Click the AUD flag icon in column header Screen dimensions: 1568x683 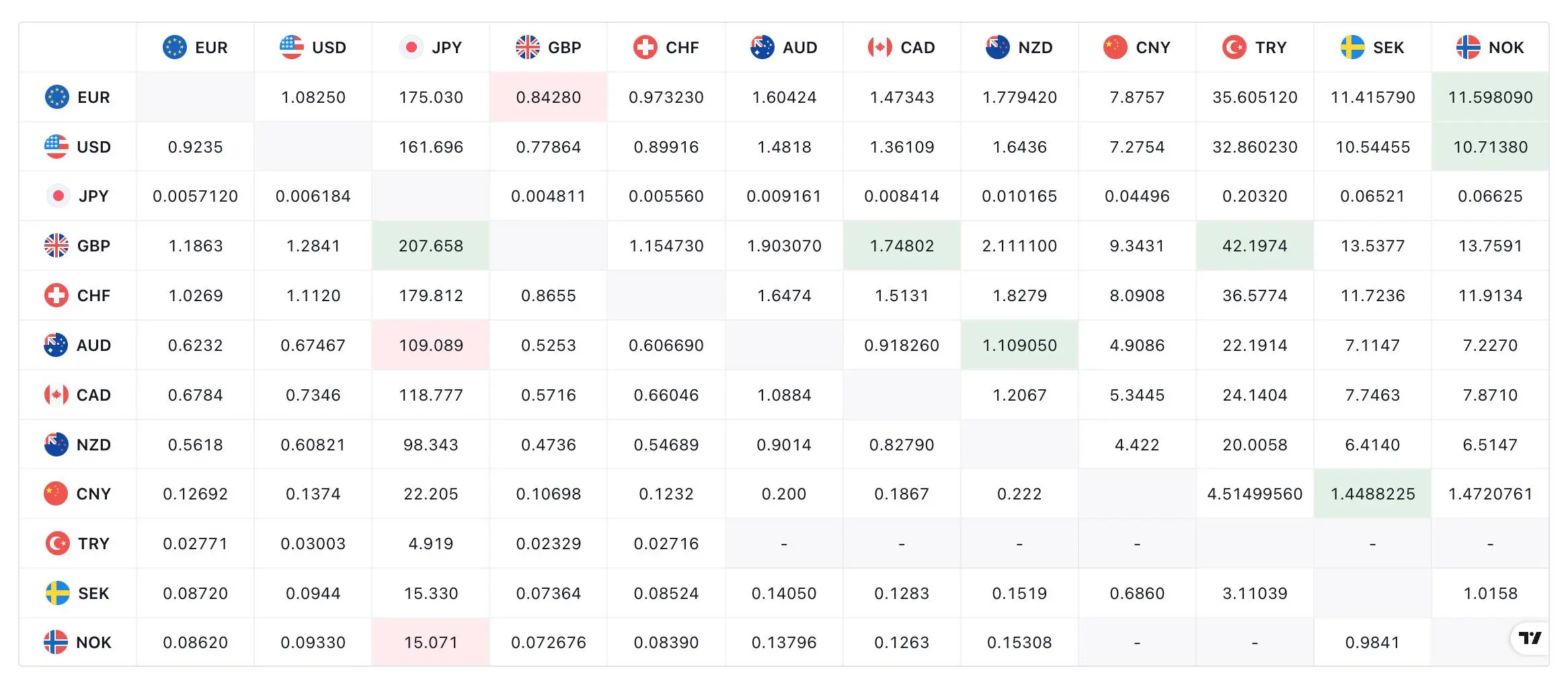point(762,47)
